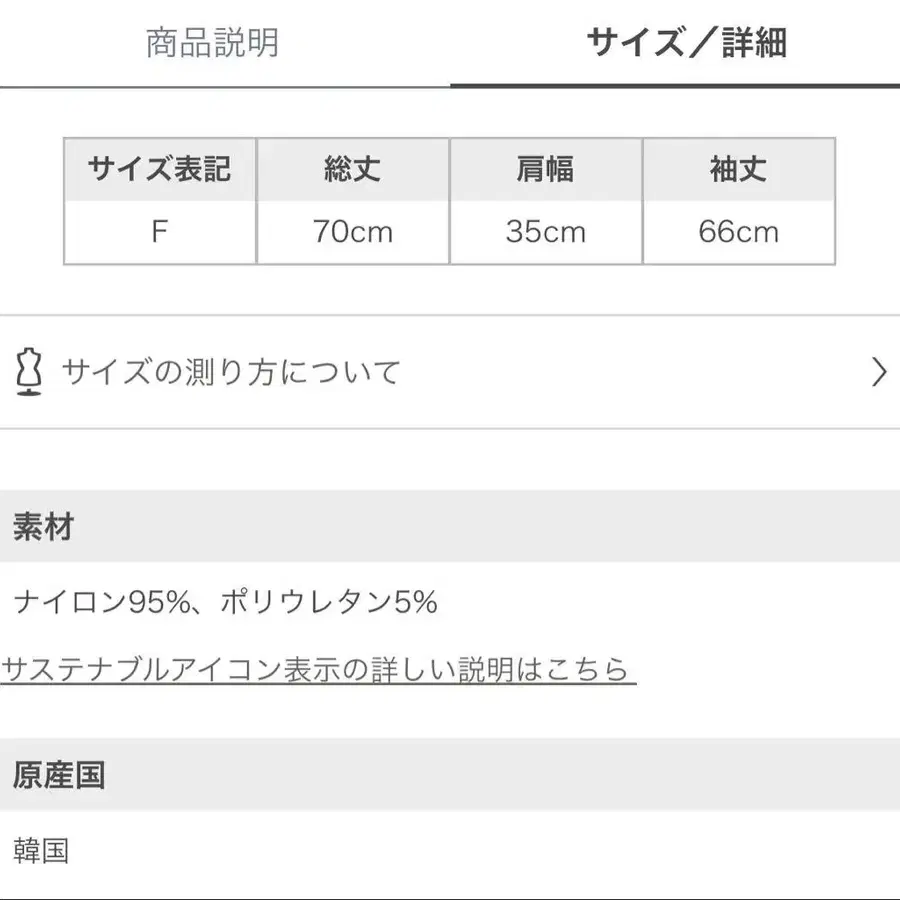Select the 35cm shoulder width value
This screenshot has width=900, height=900.
(546, 232)
